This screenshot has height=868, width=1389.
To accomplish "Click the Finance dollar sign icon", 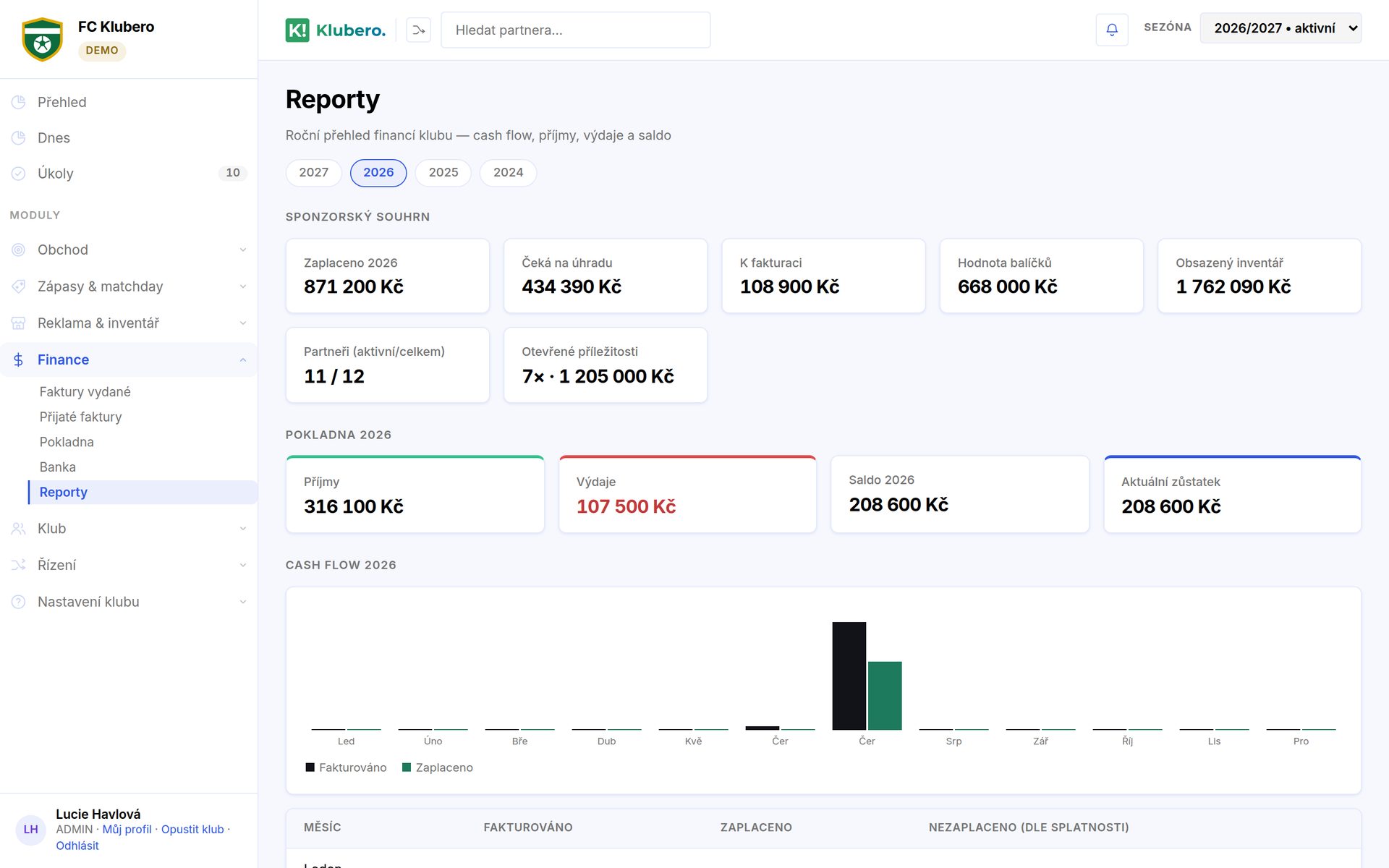I will (19, 359).
